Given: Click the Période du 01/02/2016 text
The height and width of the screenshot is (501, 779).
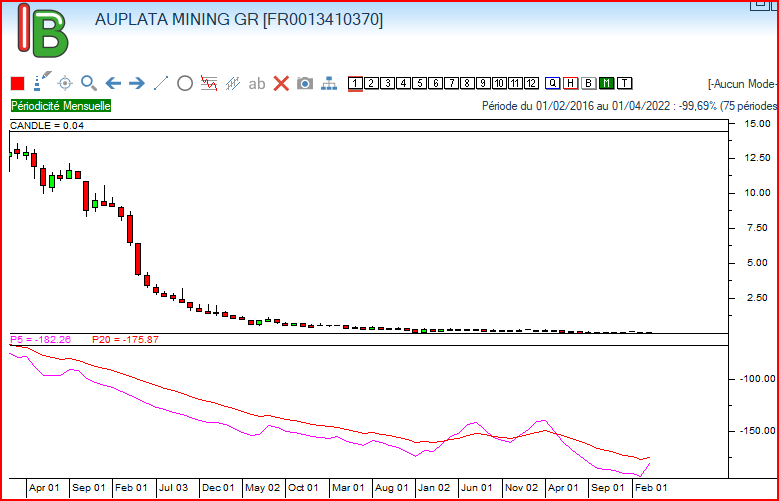Looking at the screenshot, I should [629, 106].
